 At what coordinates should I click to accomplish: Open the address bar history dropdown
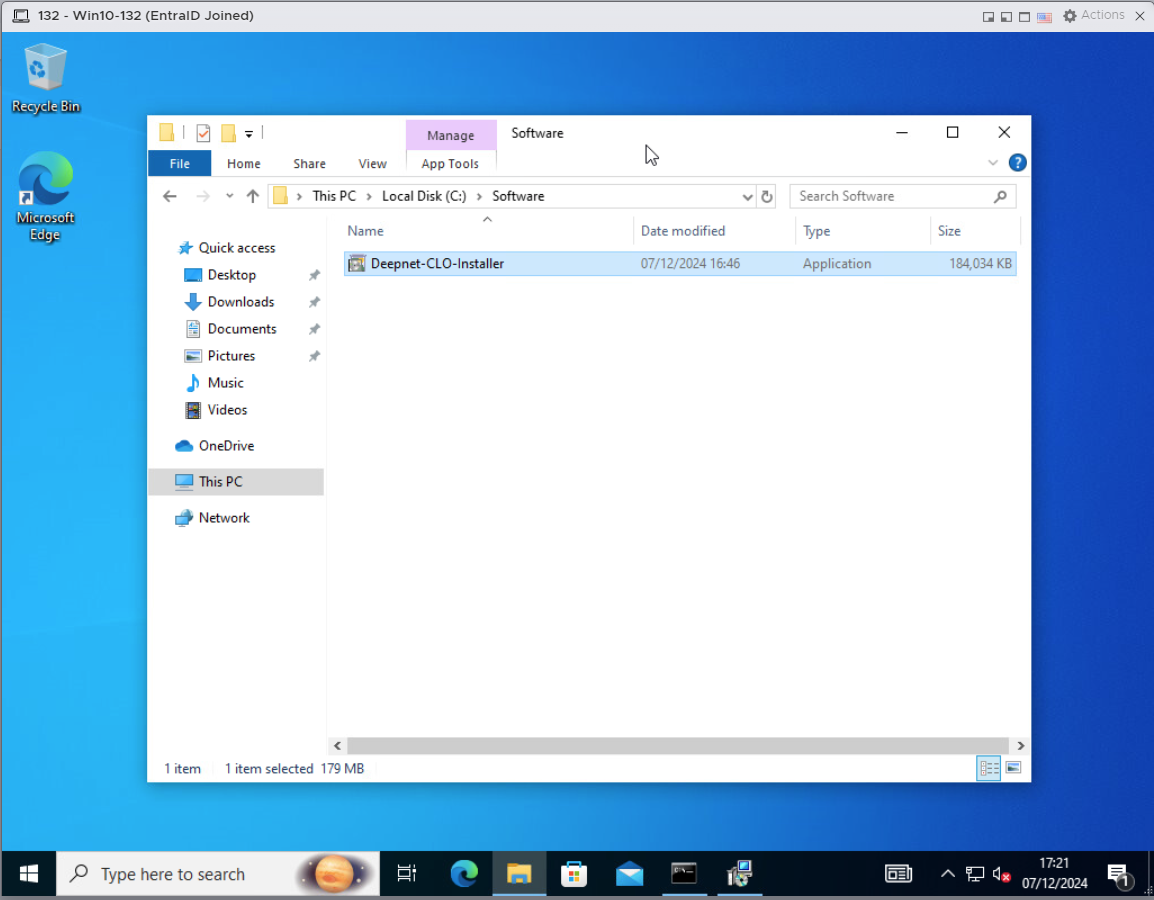747,197
